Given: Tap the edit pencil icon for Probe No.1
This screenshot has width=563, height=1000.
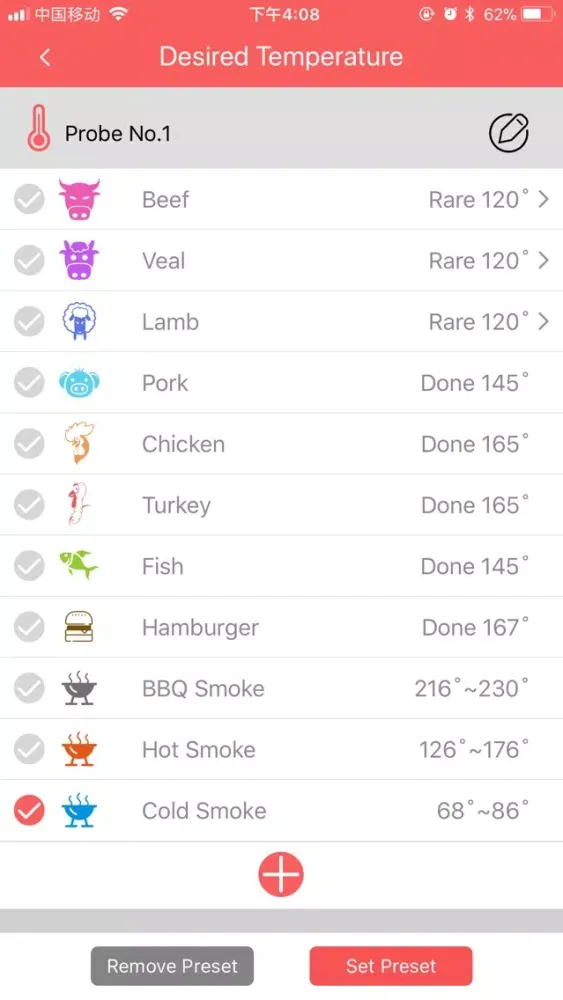Looking at the screenshot, I should coord(508,133).
